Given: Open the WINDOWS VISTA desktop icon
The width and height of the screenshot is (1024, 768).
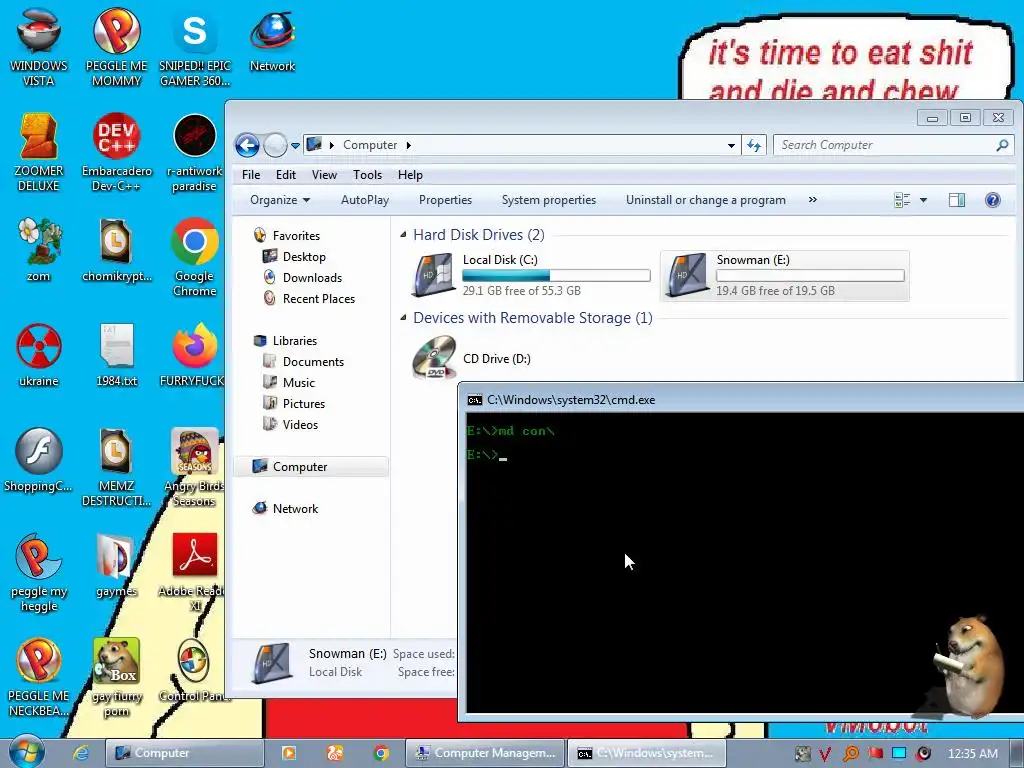Looking at the screenshot, I should (x=39, y=48).
